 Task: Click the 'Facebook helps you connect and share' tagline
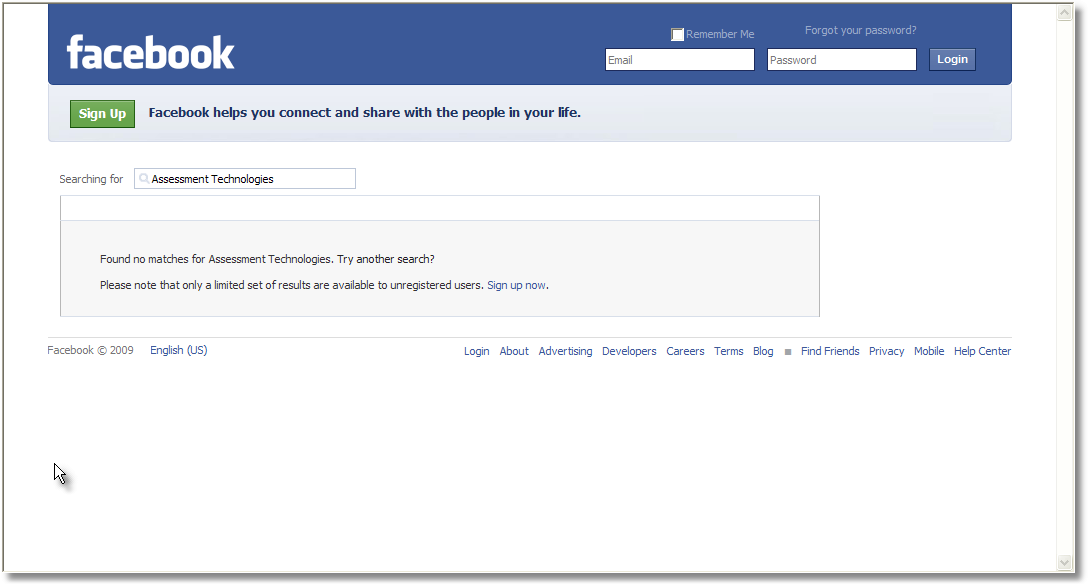click(x=365, y=113)
